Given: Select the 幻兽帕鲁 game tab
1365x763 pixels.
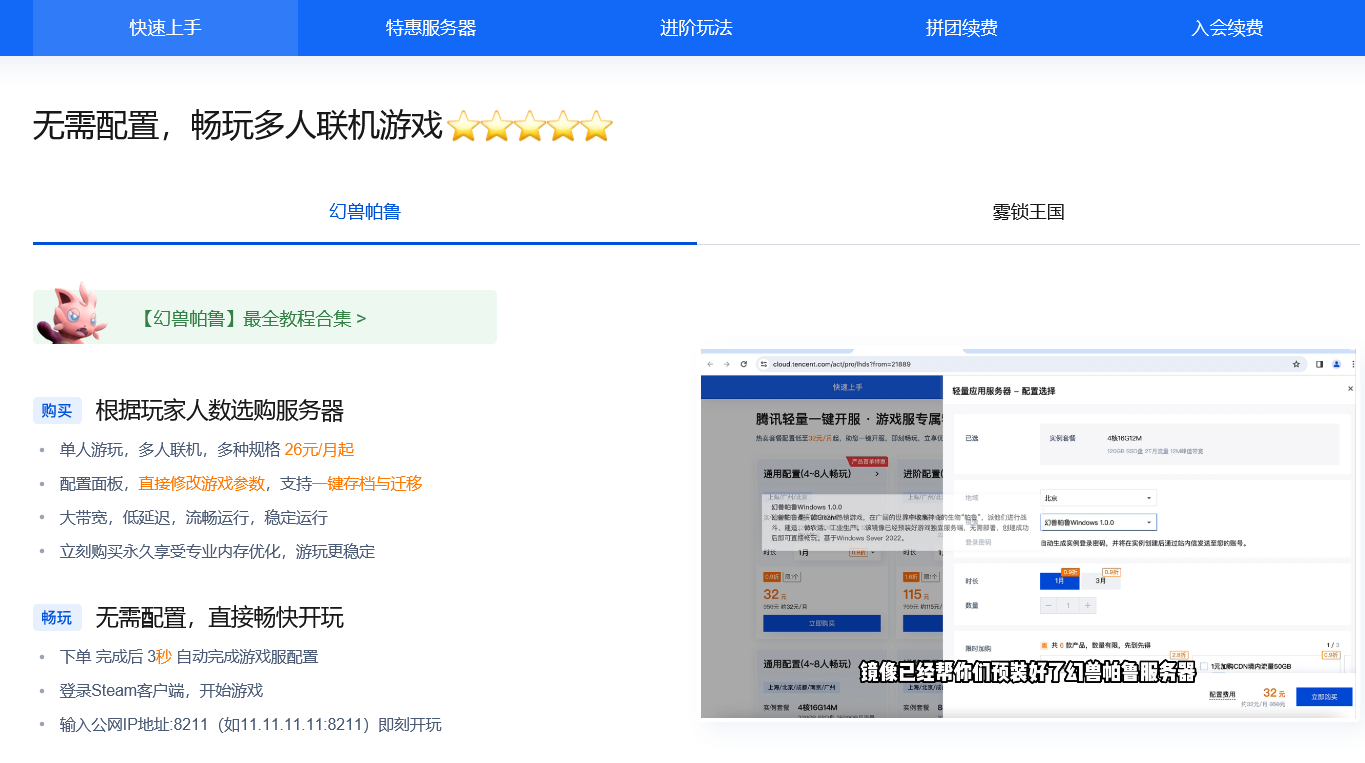Looking at the screenshot, I should click(x=365, y=212).
